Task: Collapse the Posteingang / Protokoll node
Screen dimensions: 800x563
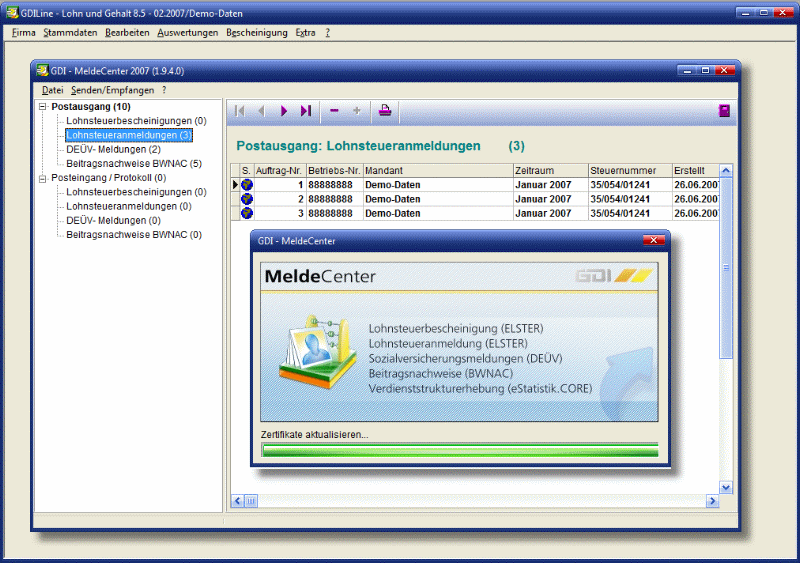Action: click(42, 178)
